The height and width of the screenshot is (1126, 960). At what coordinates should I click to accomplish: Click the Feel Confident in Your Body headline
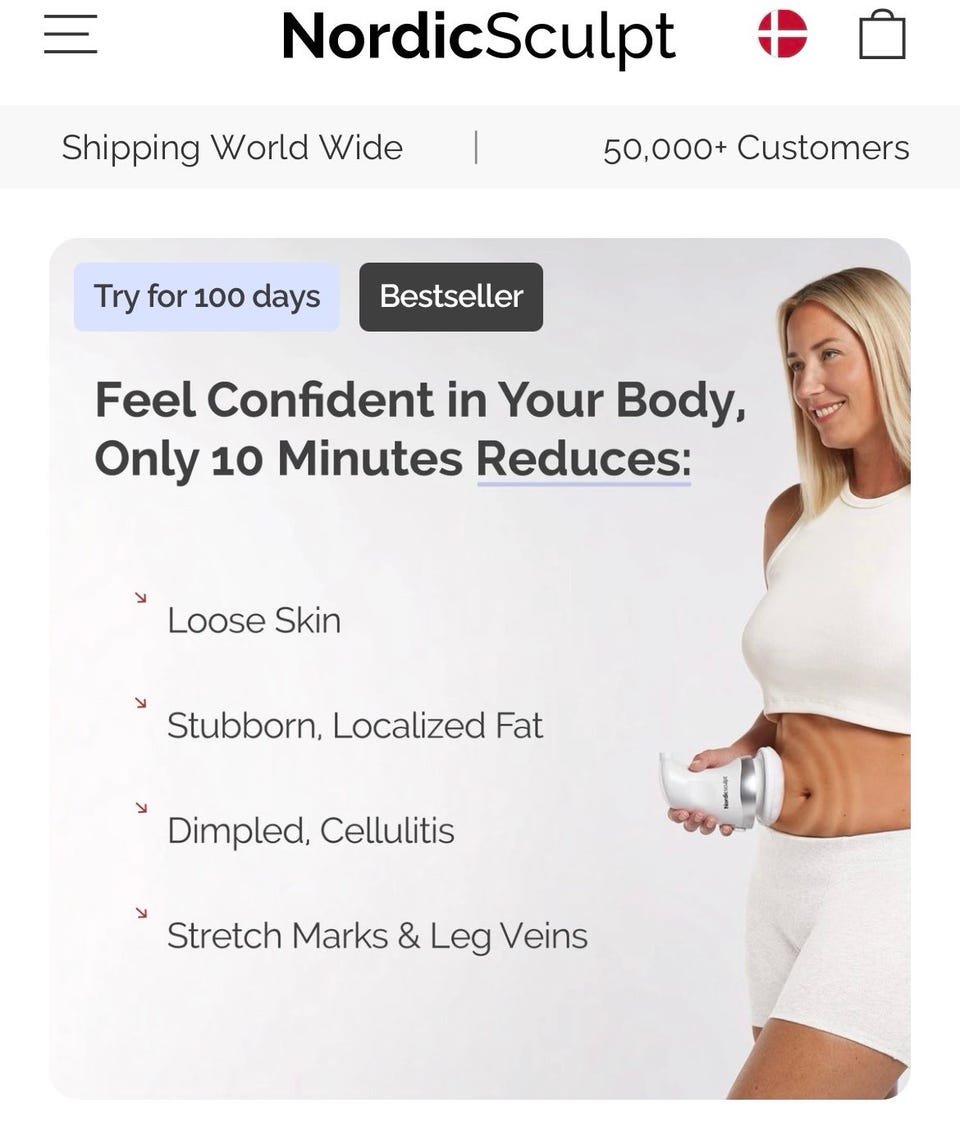coord(421,429)
